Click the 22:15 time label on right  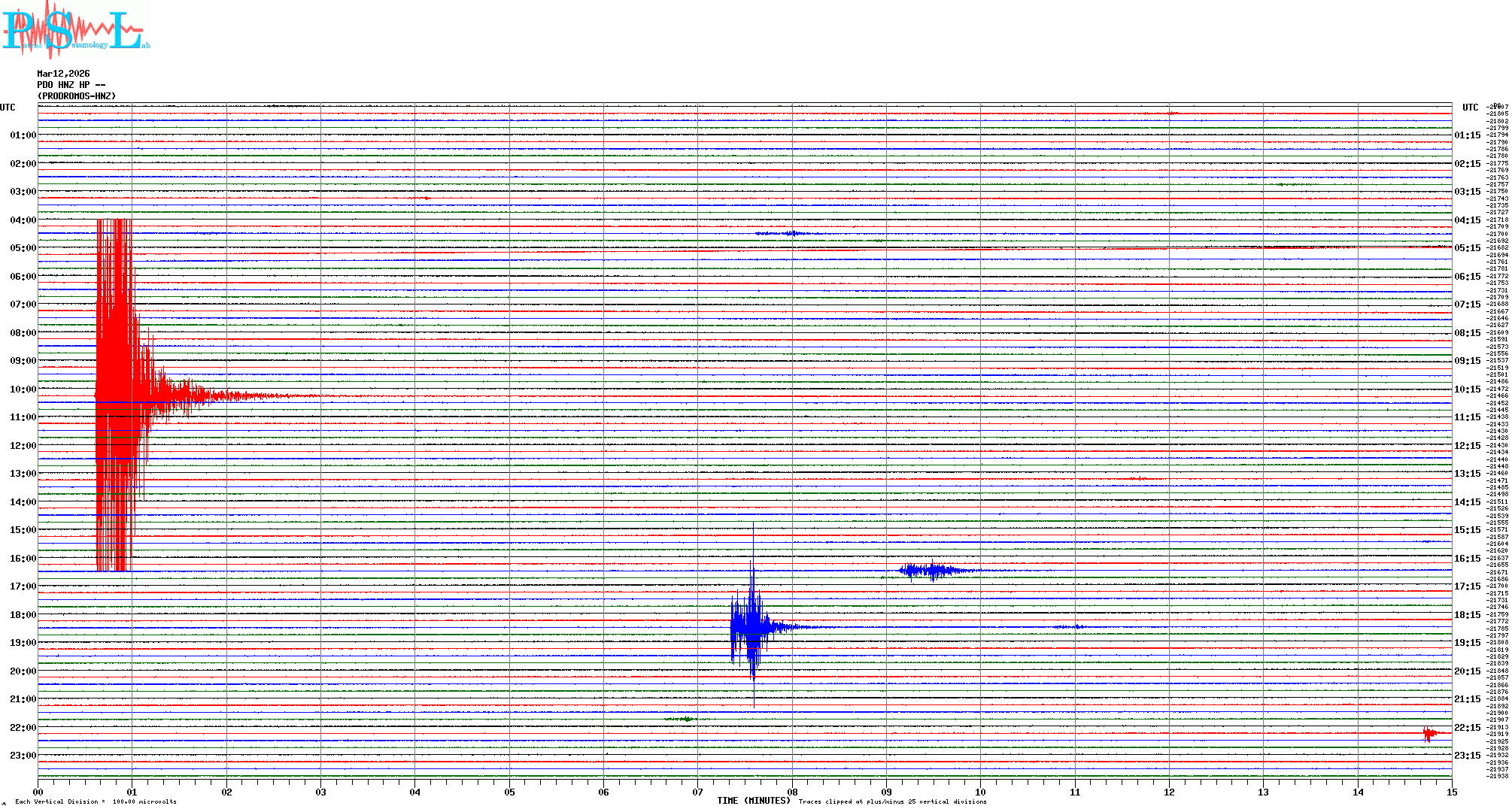[x=1467, y=728]
